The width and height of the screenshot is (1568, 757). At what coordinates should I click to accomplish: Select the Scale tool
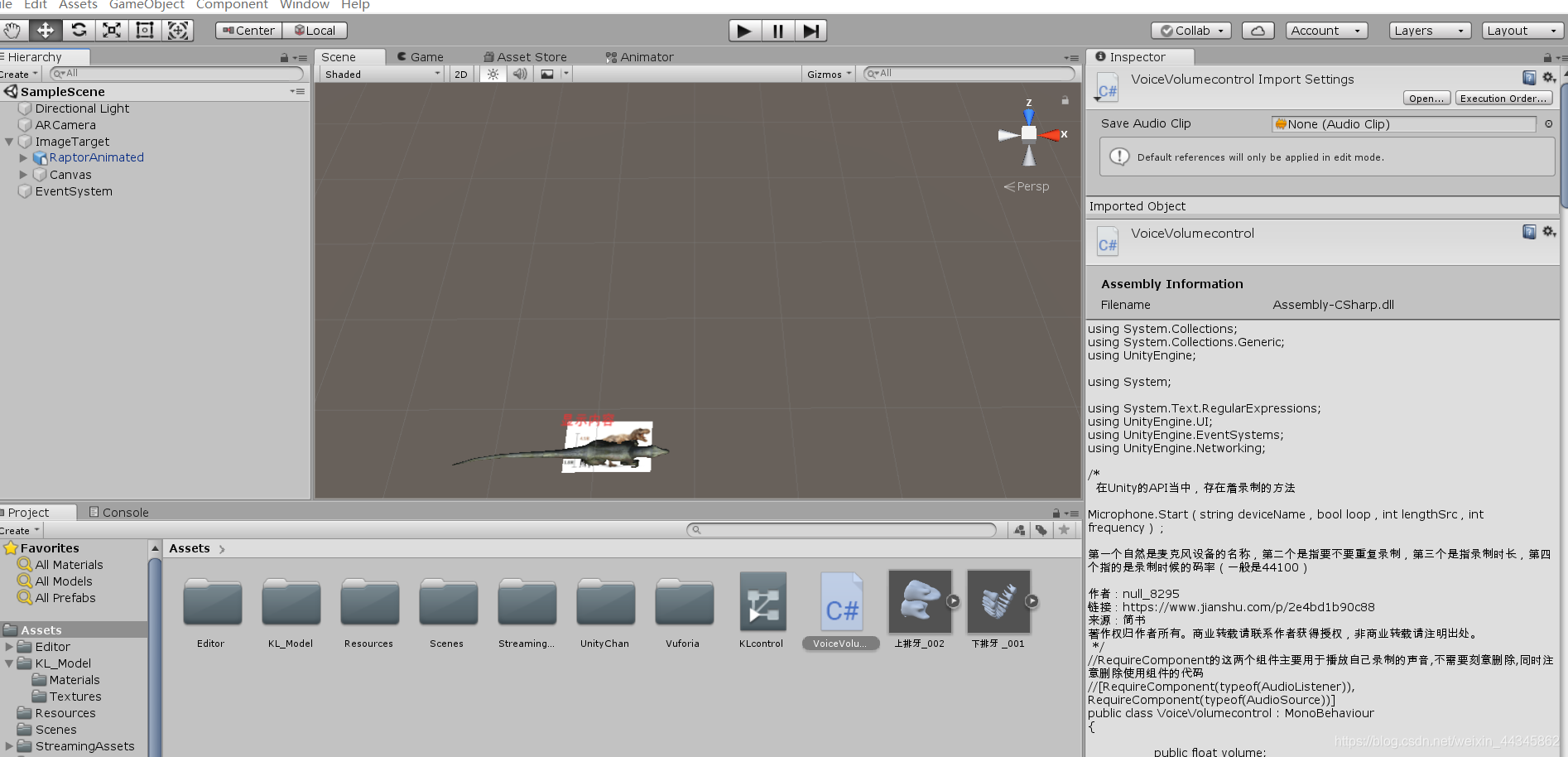tap(112, 31)
